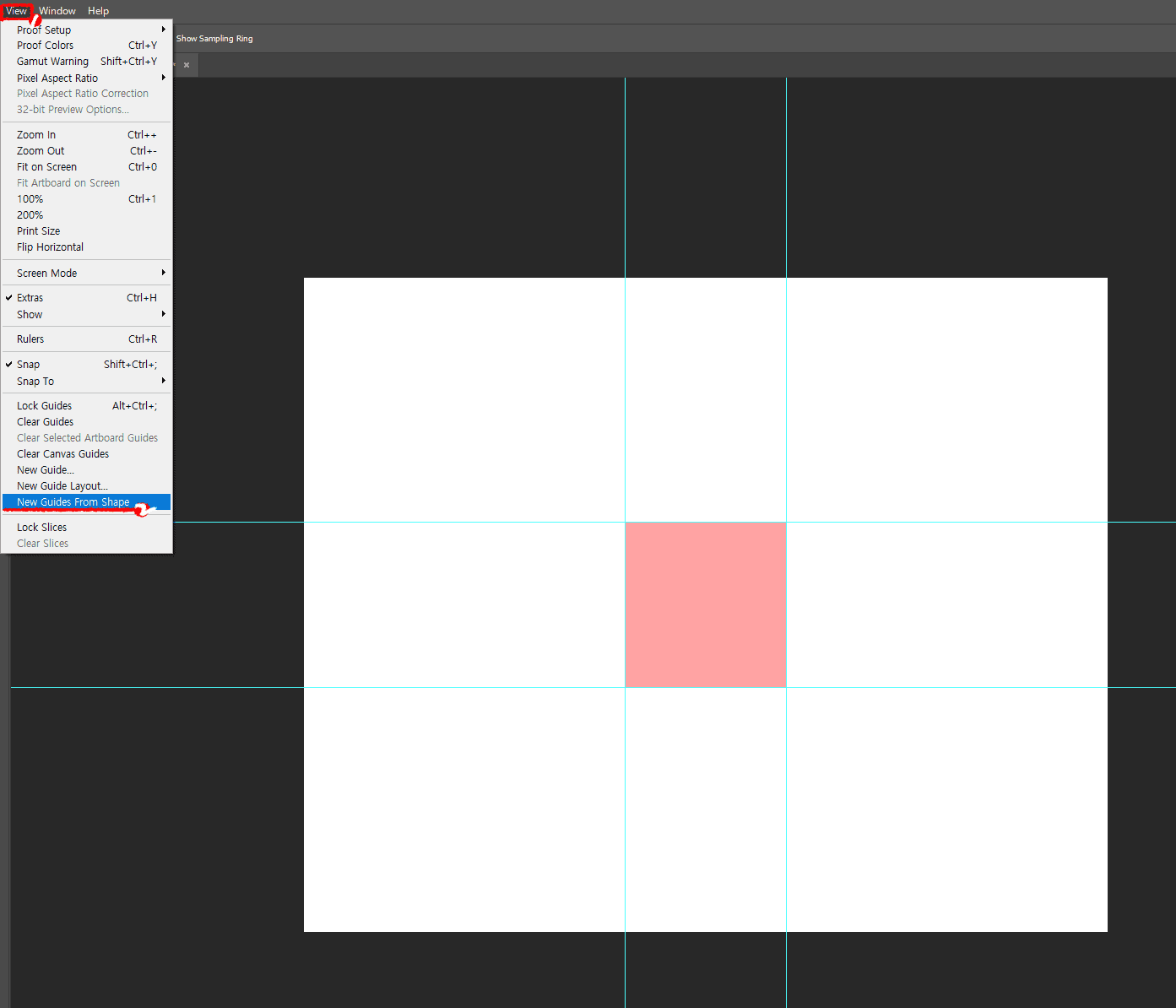Toggle Rulers visibility
The width and height of the screenshot is (1176, 1008).
pyautogui.click(x=30, y=339)
